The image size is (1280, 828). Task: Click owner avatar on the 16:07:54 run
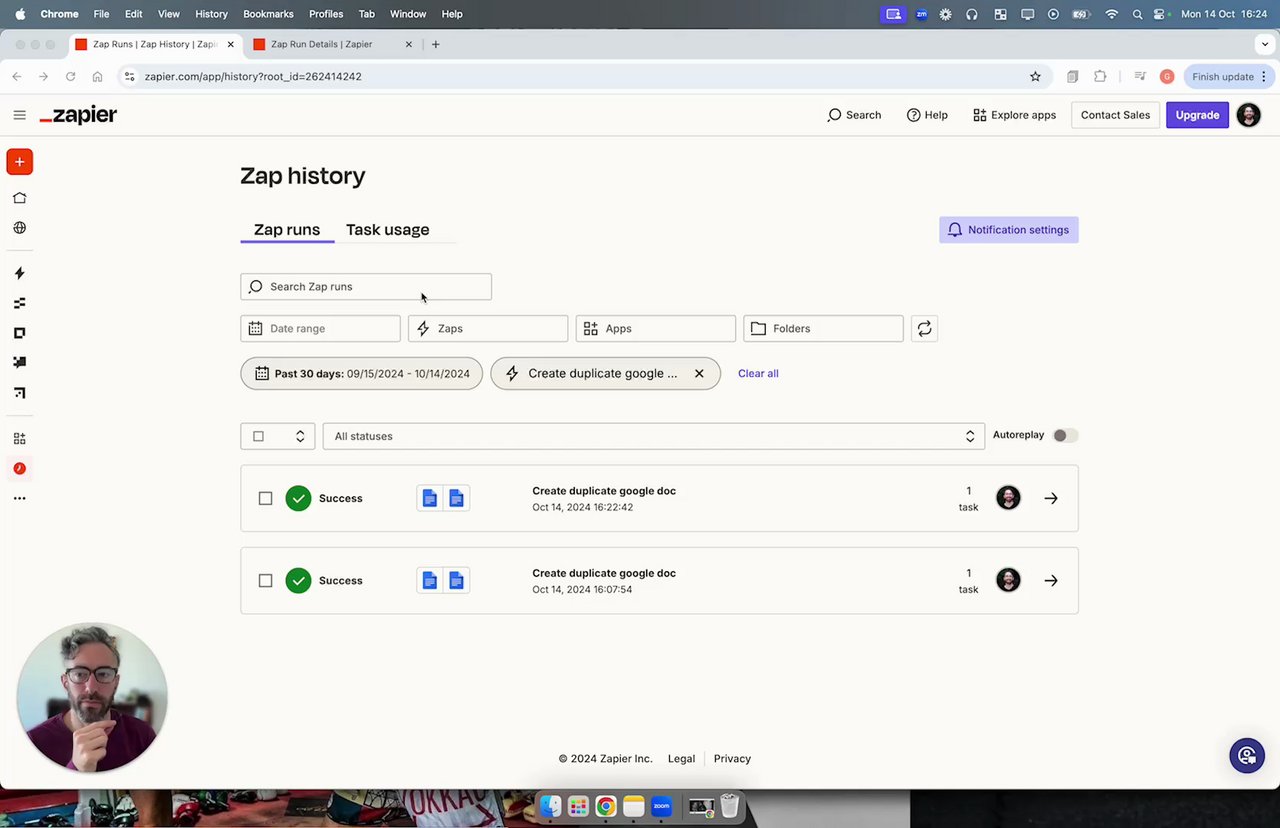click(x=1008, y=580)
